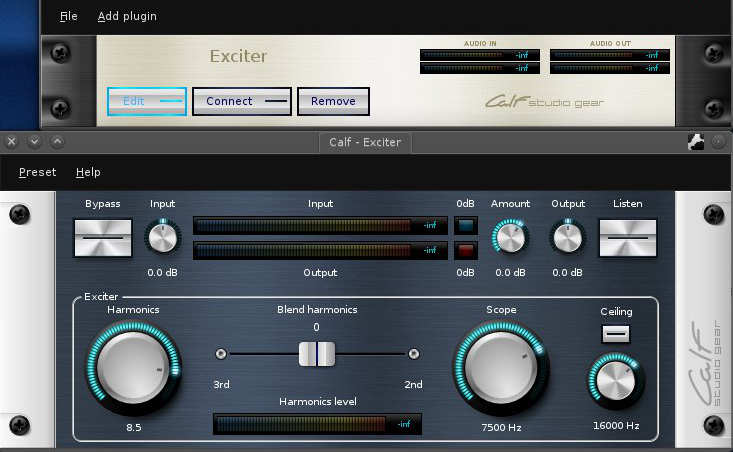
Task: Open the Help menu
Action: tap(88, 172)
